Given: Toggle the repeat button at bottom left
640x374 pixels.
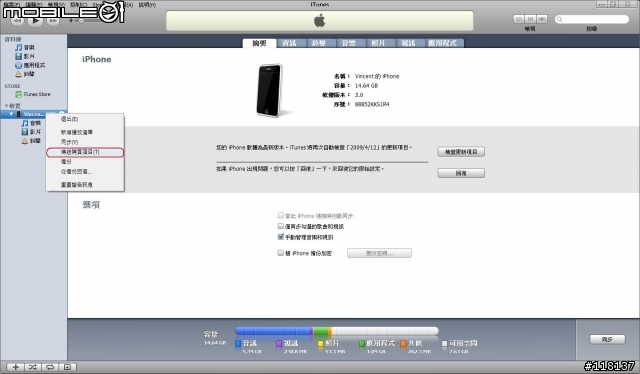Looking at the screenshot, I should click(50, 367).
